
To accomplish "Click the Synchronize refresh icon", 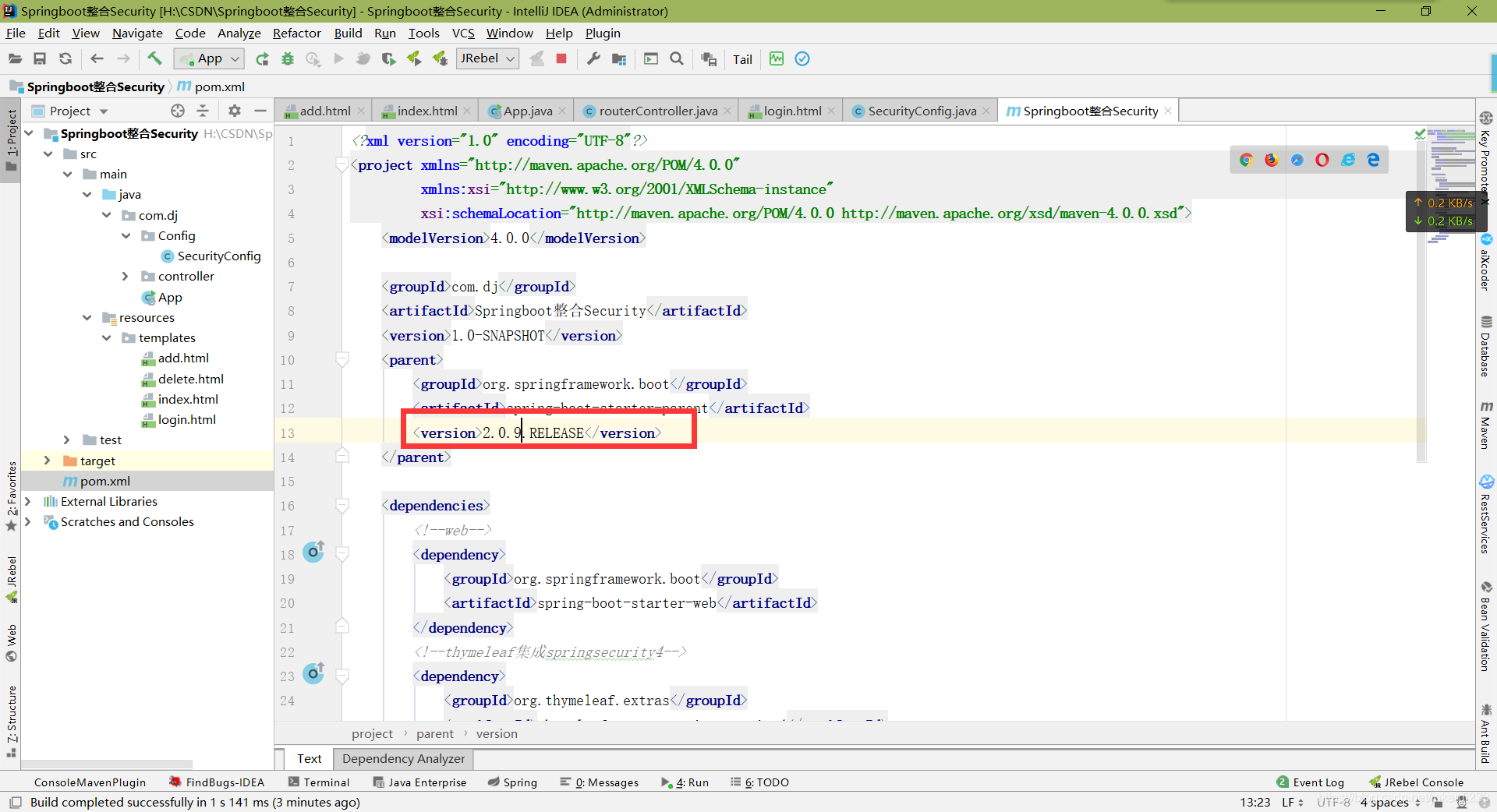I will click(x=65, y=58).
